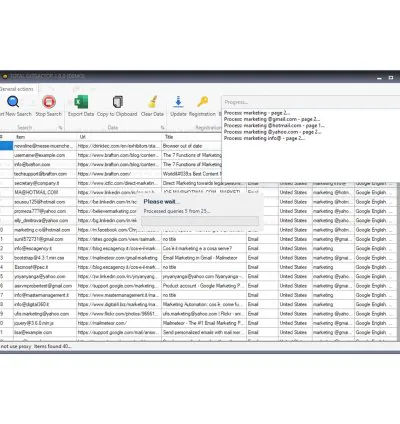Click the application icon in the title bar
The height and width of the screenshot is (424, 400).
click(5, 76)
